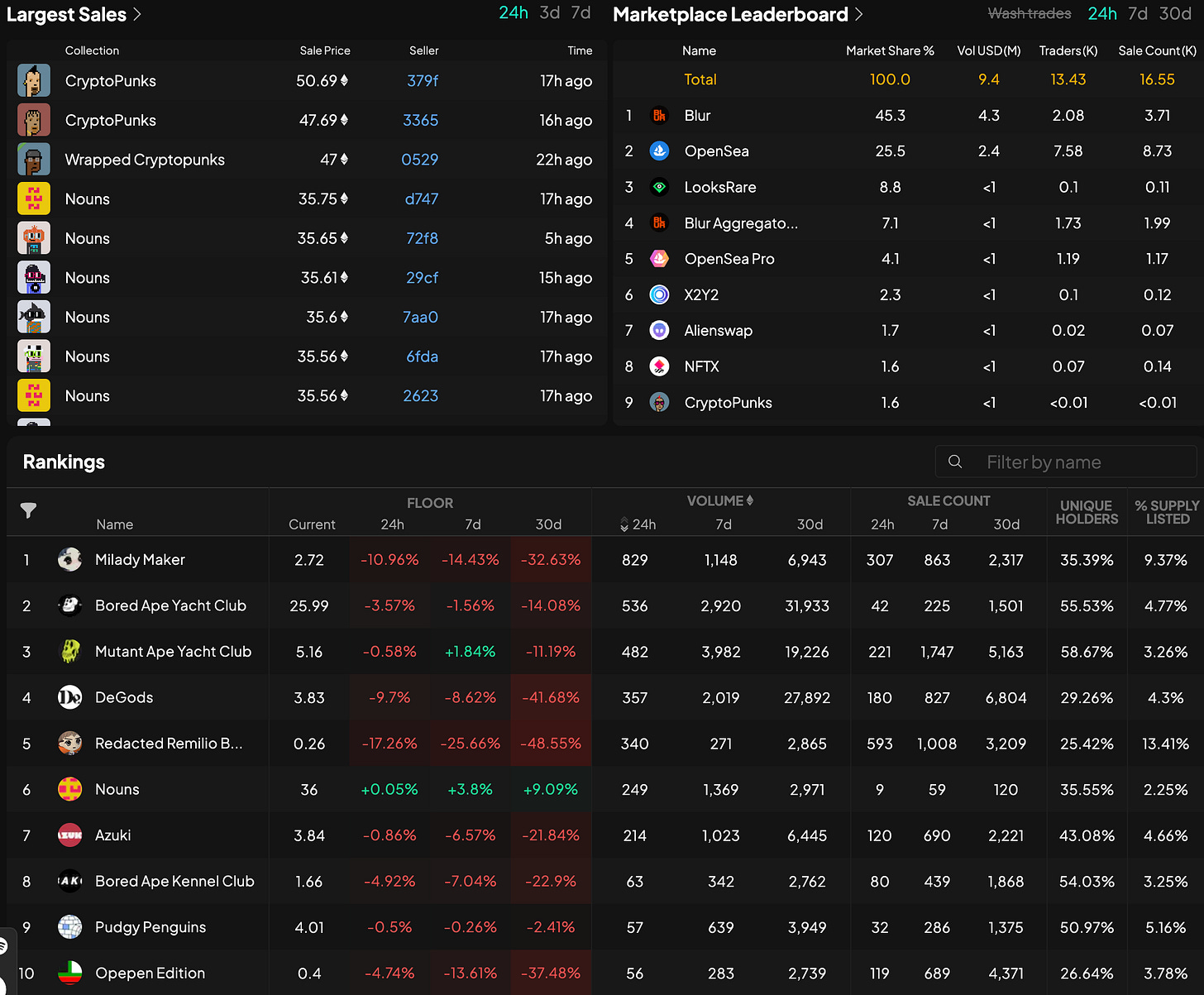Click Nouns 30d floor change +9.09%
Viewport: 1204px width, 995px height.
551,790
